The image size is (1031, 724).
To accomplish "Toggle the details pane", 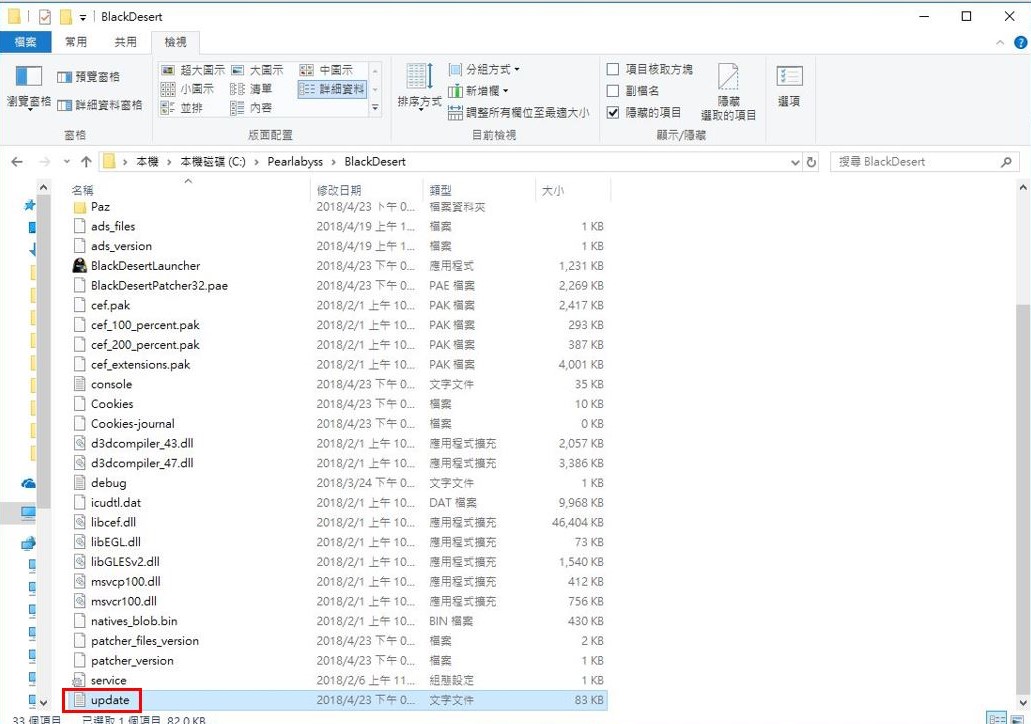I will point(99,105).
